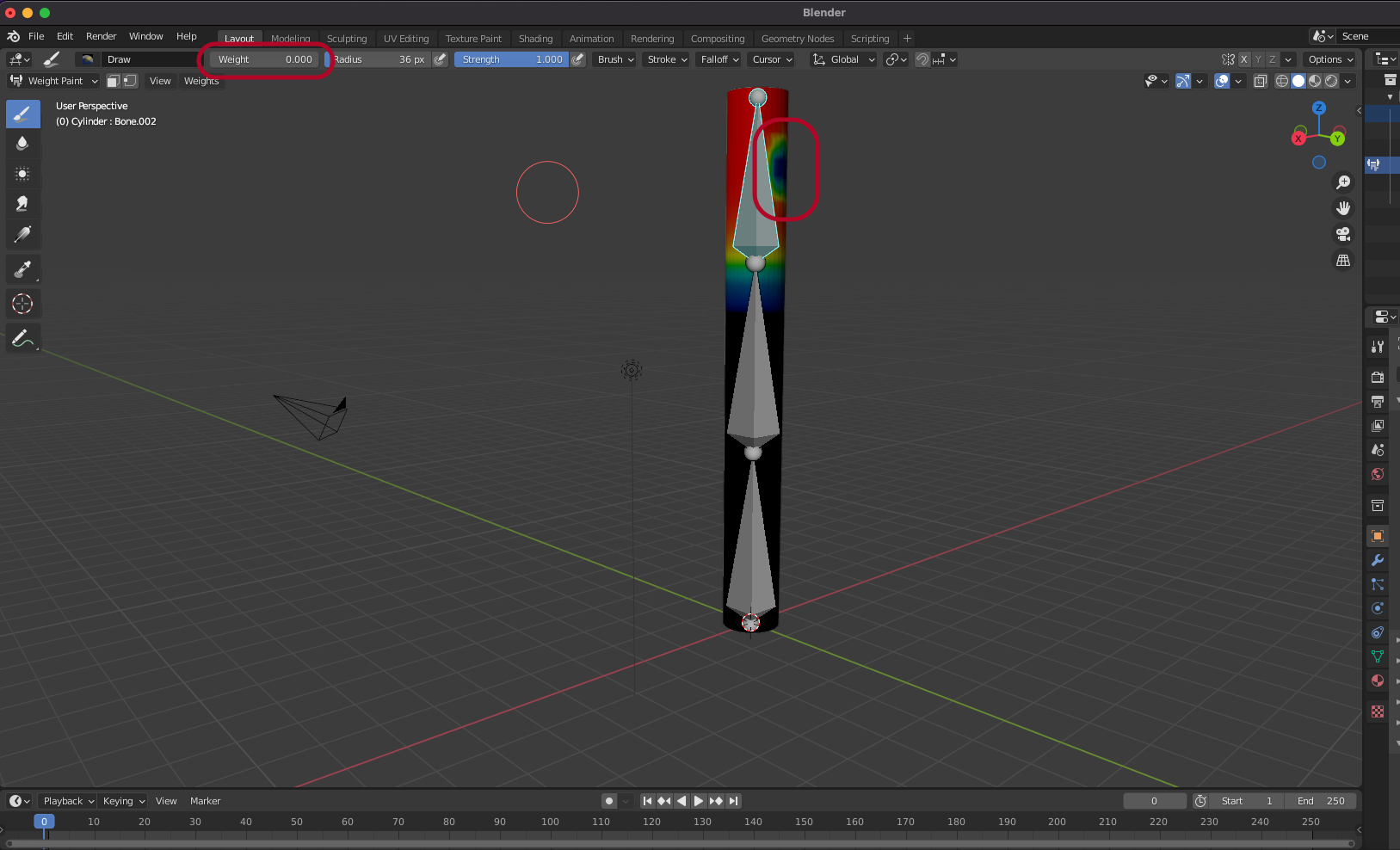Image resolution: width=1400 pixels, height=850 pixels.
Task: Select the Smear tool
Action: pos(22,204)
